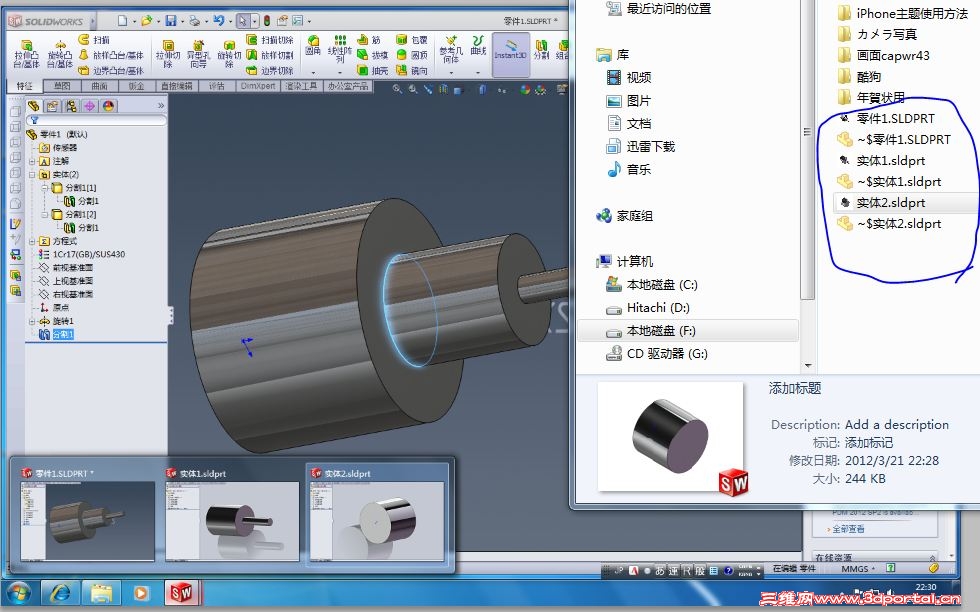Open the DimXpertManager tab icon

[x=89, y=106]
